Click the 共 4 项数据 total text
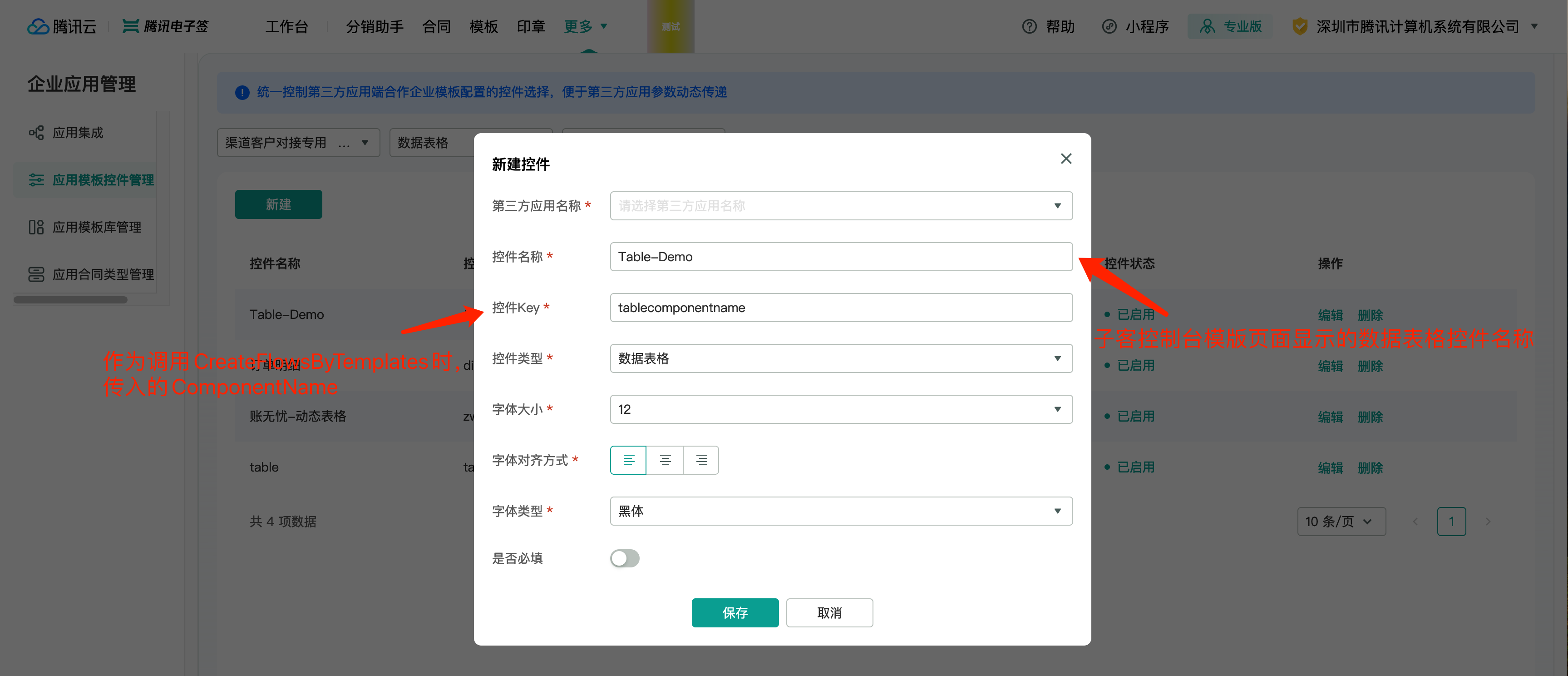 [283, 522]
